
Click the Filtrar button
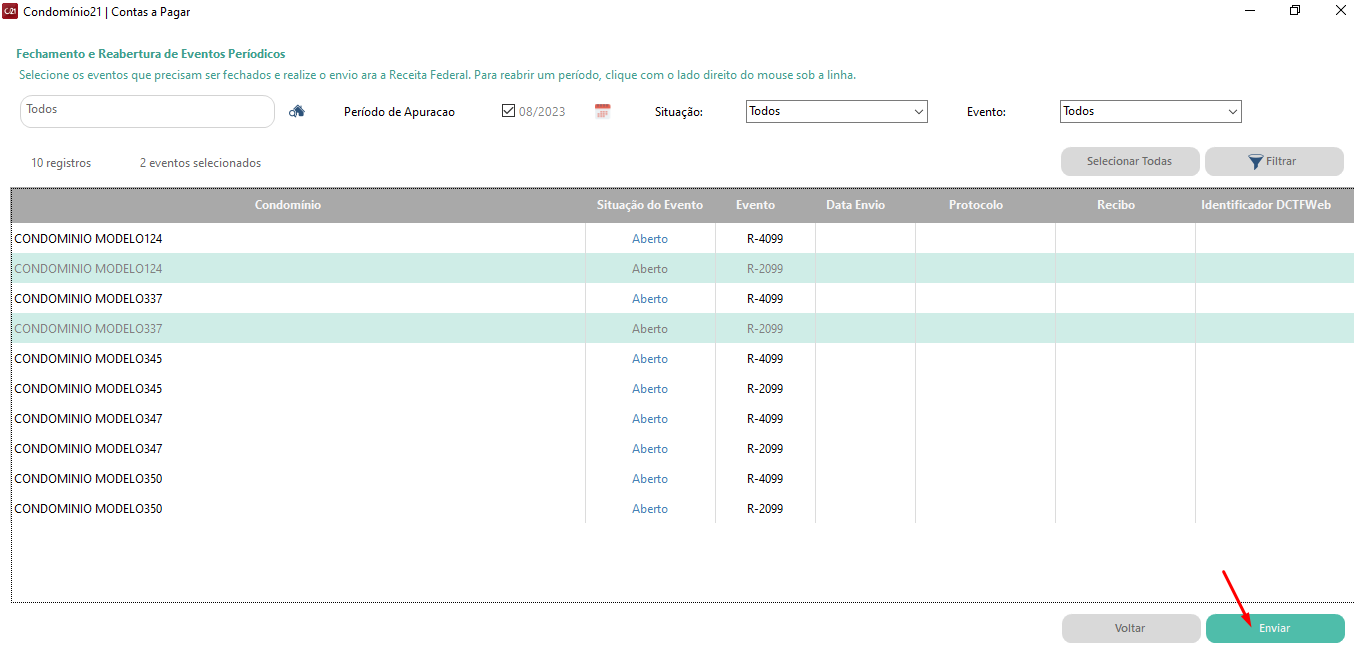point(1274,161)
